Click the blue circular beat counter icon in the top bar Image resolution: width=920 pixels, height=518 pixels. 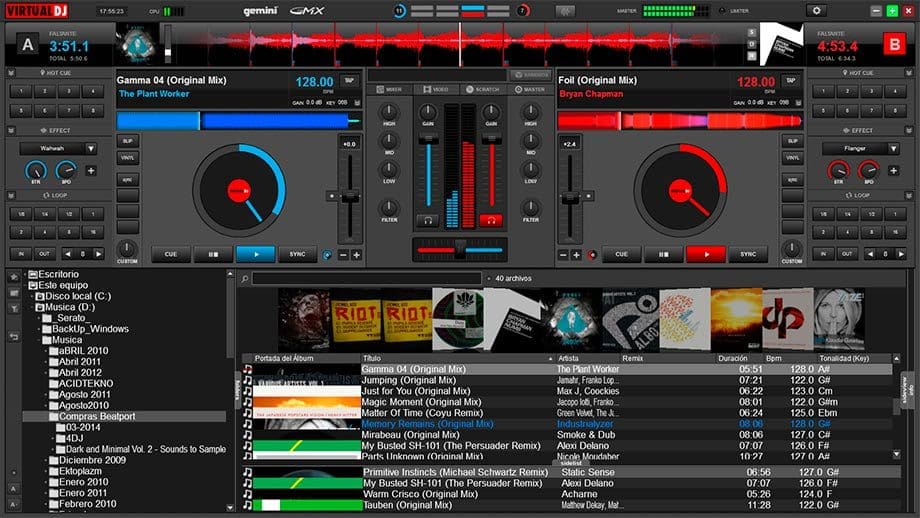pyautogui.click(x=399, y=11)
